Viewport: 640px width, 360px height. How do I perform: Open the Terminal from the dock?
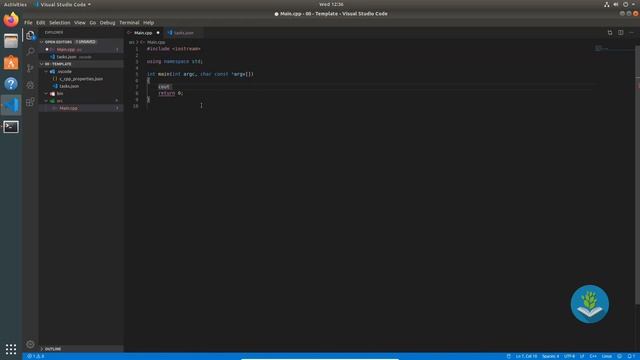(x=11, y=127)
